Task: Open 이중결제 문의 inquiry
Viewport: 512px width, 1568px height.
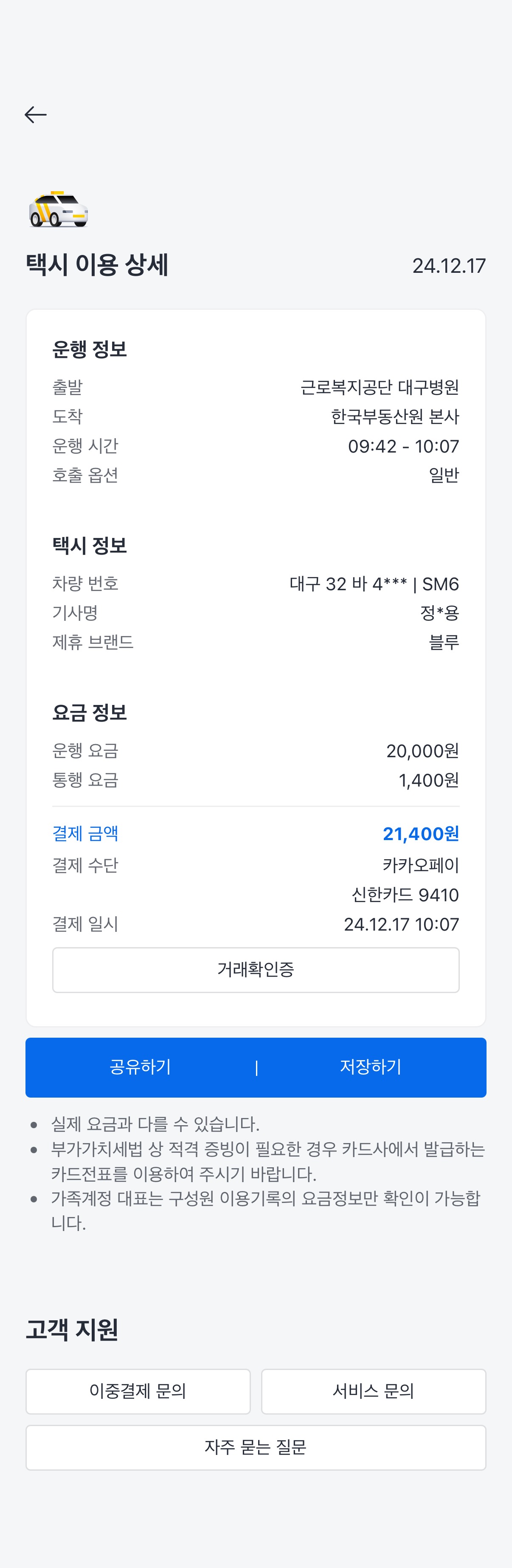Action: click(x=138, y=1391)
